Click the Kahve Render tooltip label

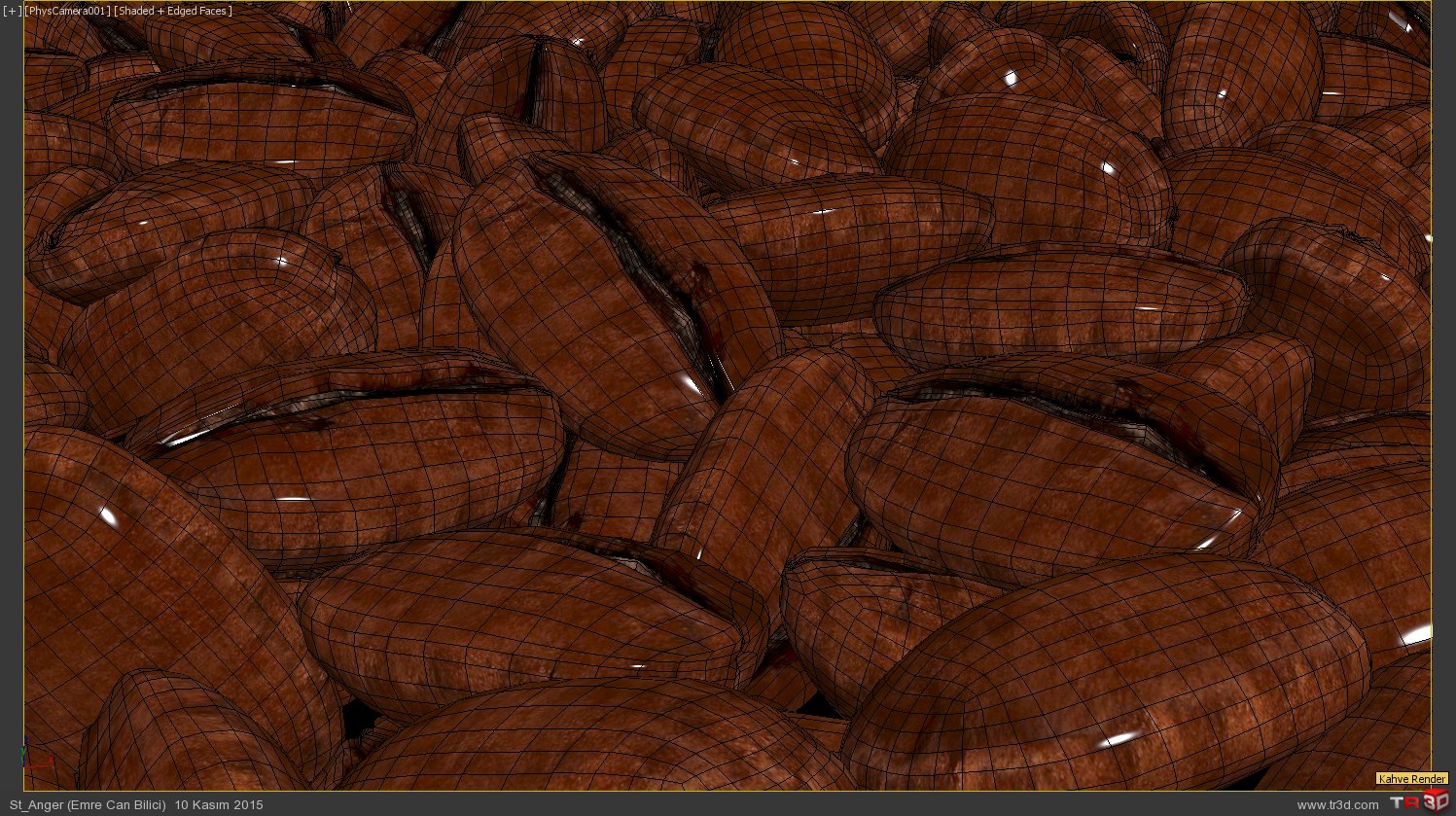pyautogui.click(x=1412, y=779)
